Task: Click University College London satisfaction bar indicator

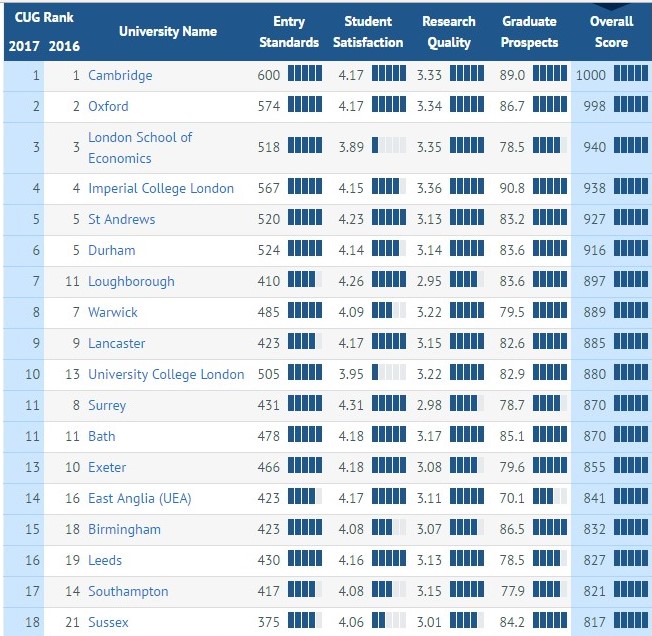Action: 389,372
